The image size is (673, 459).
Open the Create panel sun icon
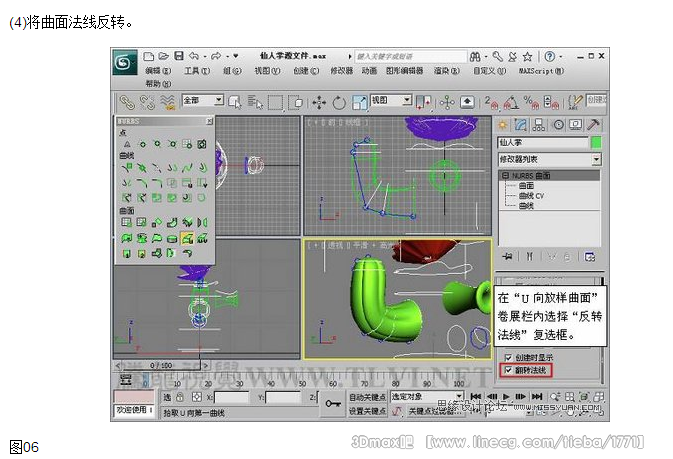tap(502, 125)
